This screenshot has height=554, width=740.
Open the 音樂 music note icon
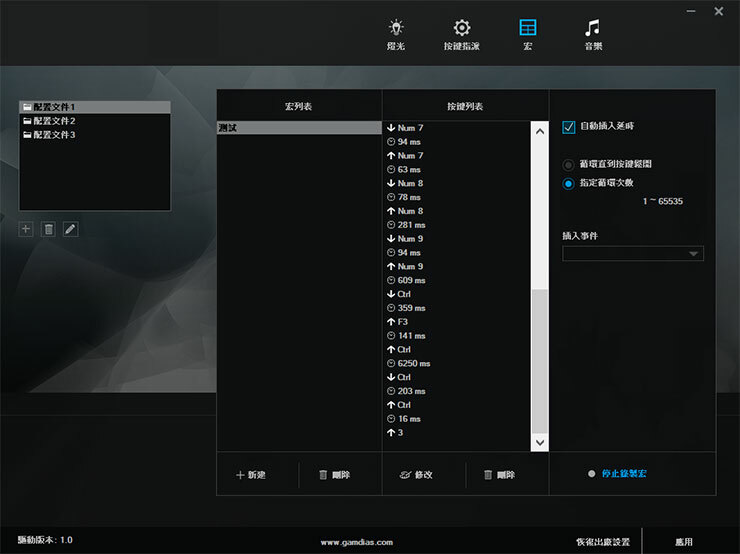593,29
